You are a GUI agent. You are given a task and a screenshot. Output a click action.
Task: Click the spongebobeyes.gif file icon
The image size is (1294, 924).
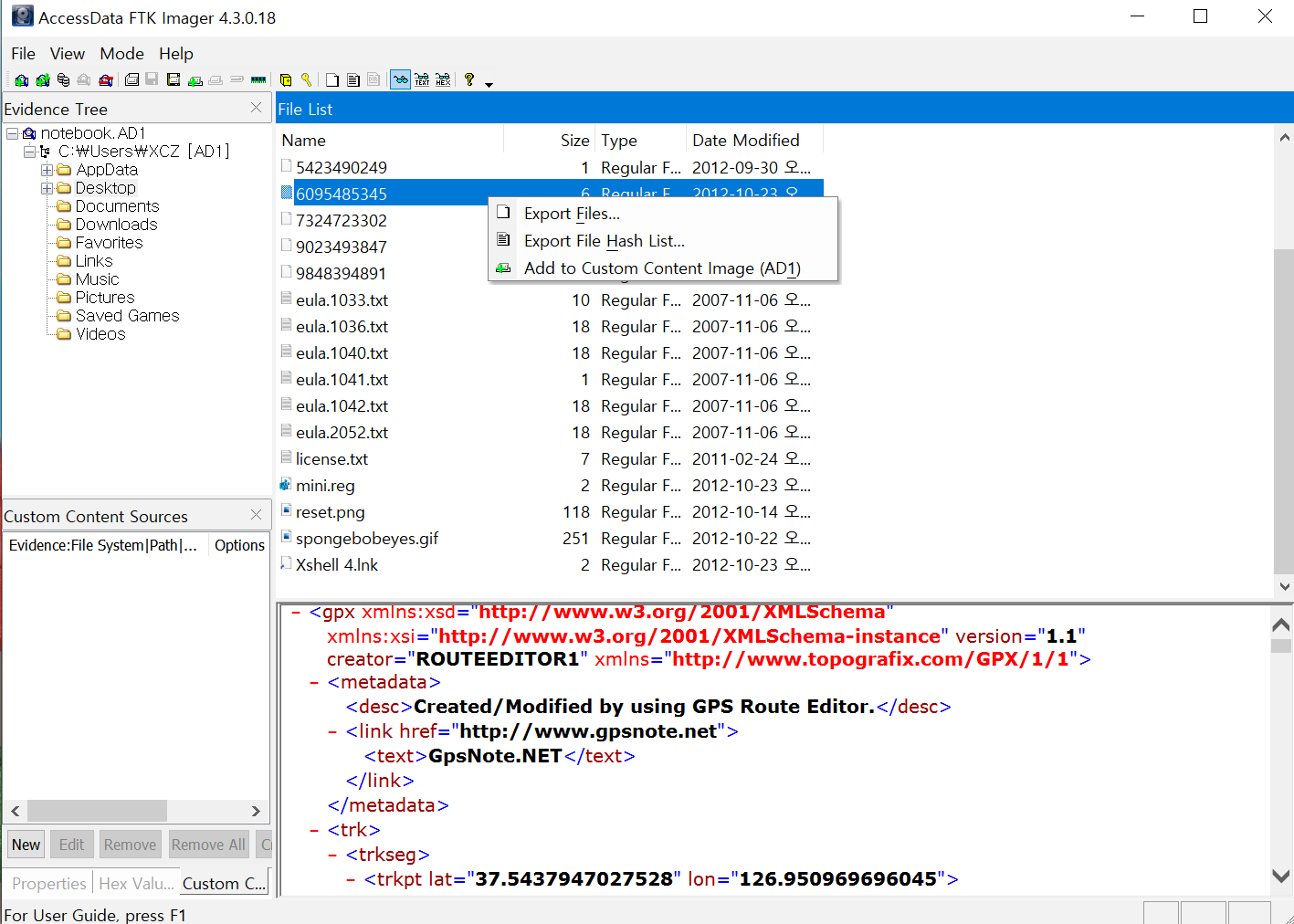(x=286, y=538)
